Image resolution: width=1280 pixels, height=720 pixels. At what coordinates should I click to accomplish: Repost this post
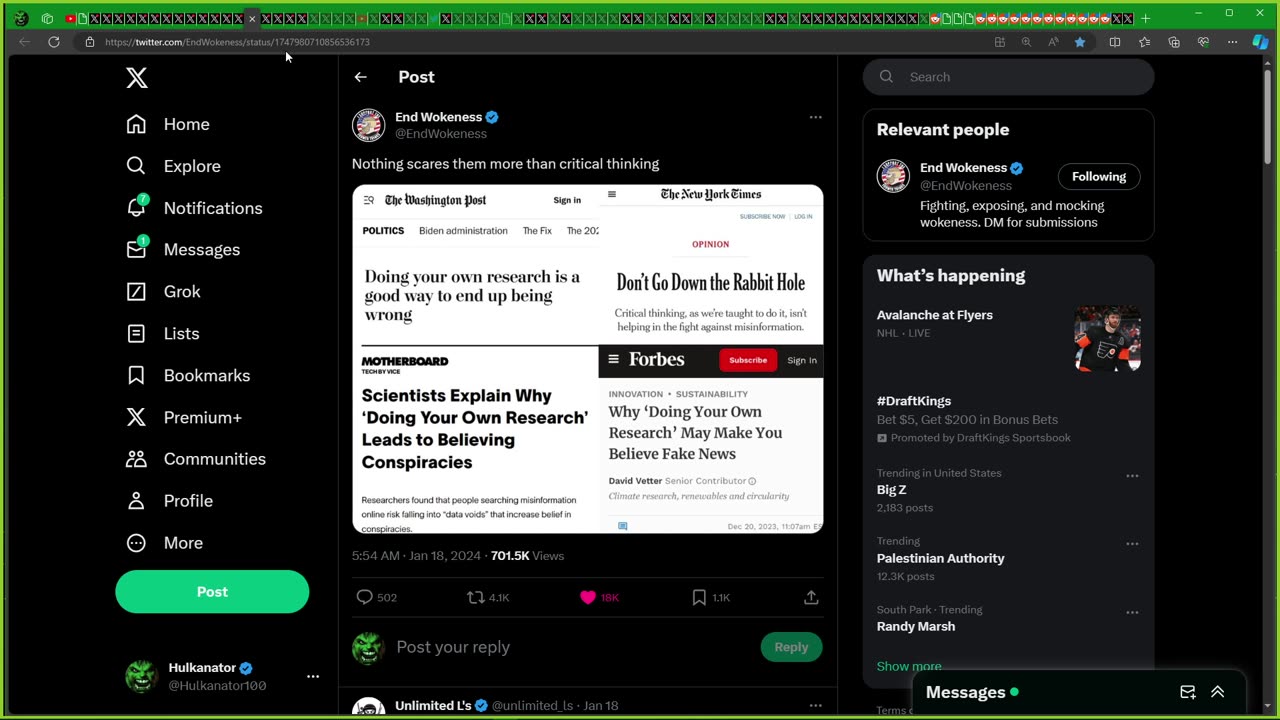pyautogui.click(x=476, y=597)
